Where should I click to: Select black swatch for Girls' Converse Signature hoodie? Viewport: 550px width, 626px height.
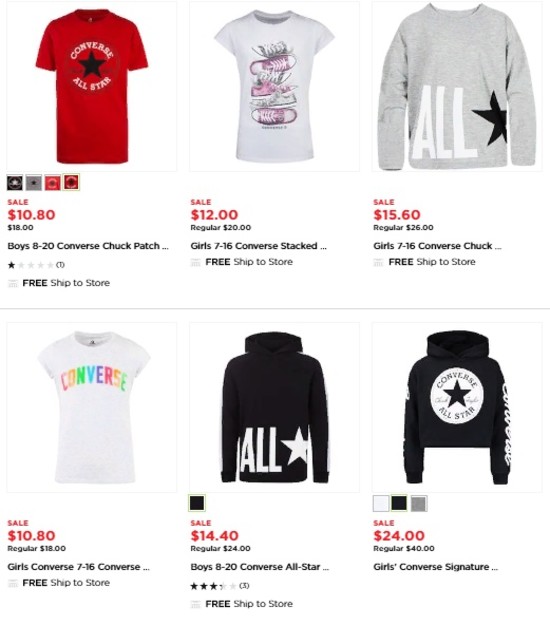point(399,503)
